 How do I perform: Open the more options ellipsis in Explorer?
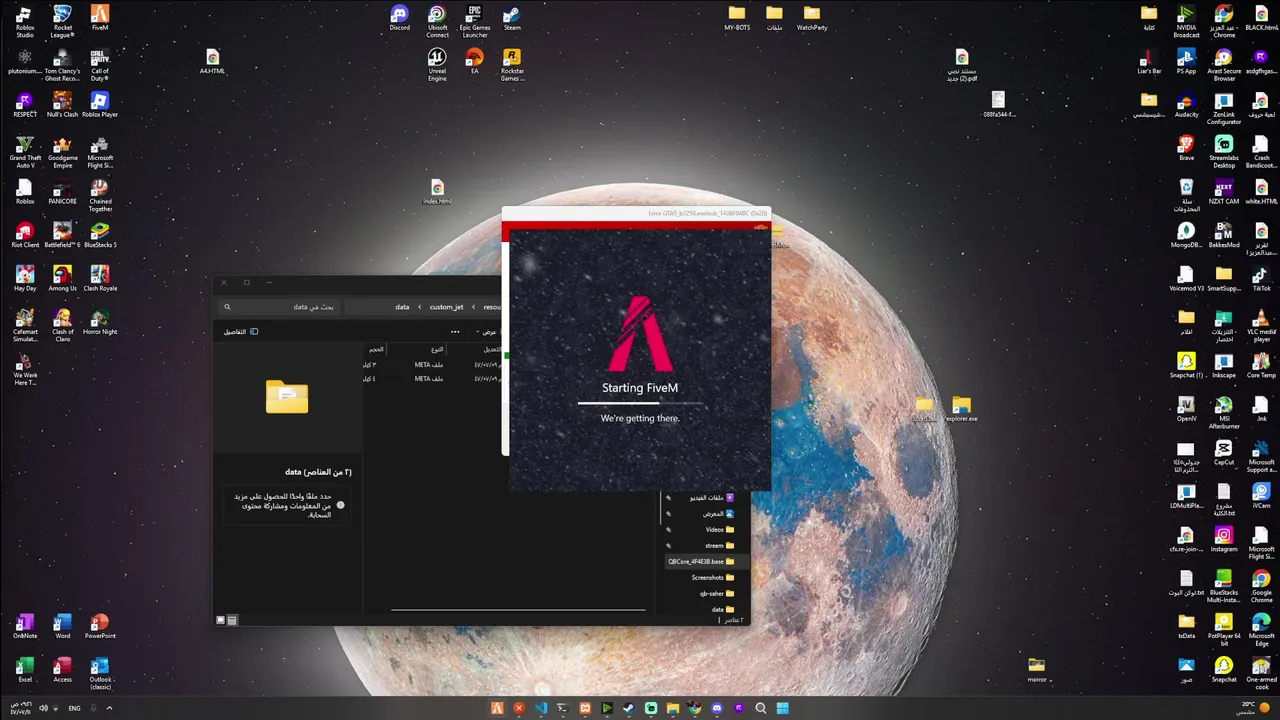click(455, 332)
